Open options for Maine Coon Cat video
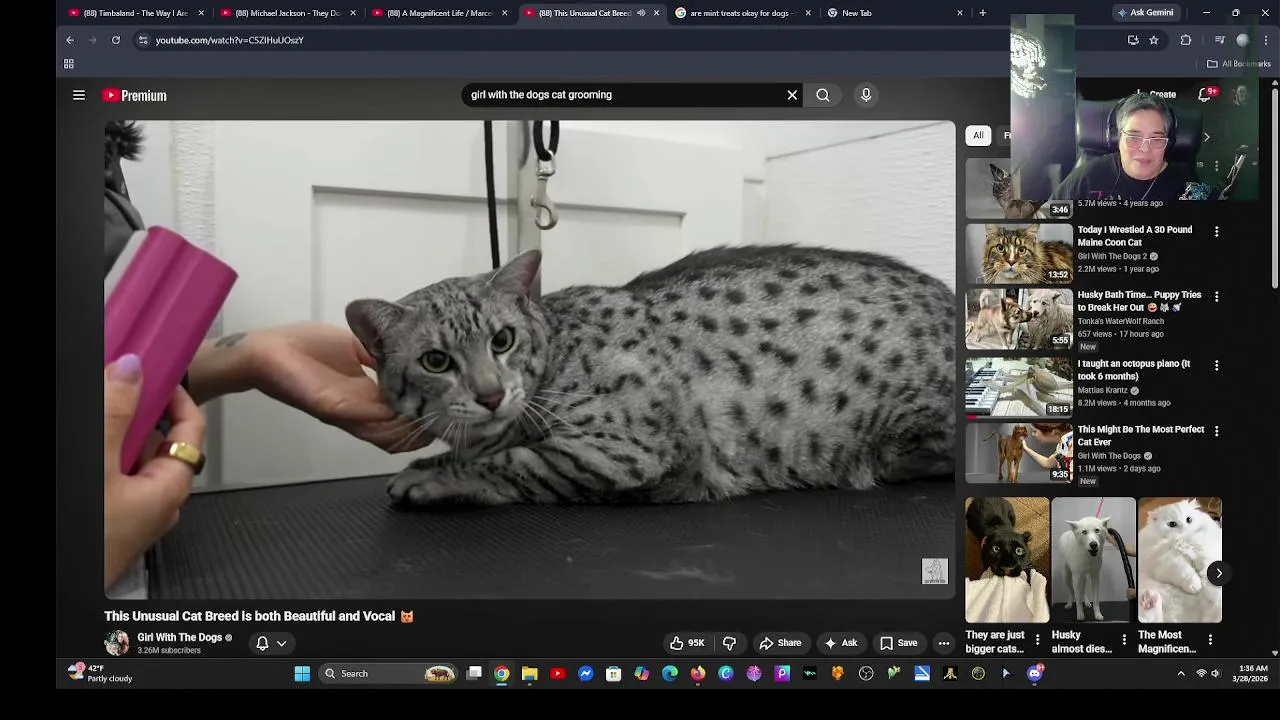This screenshot has width=1280, height=720. click(x=1216, y=231)
